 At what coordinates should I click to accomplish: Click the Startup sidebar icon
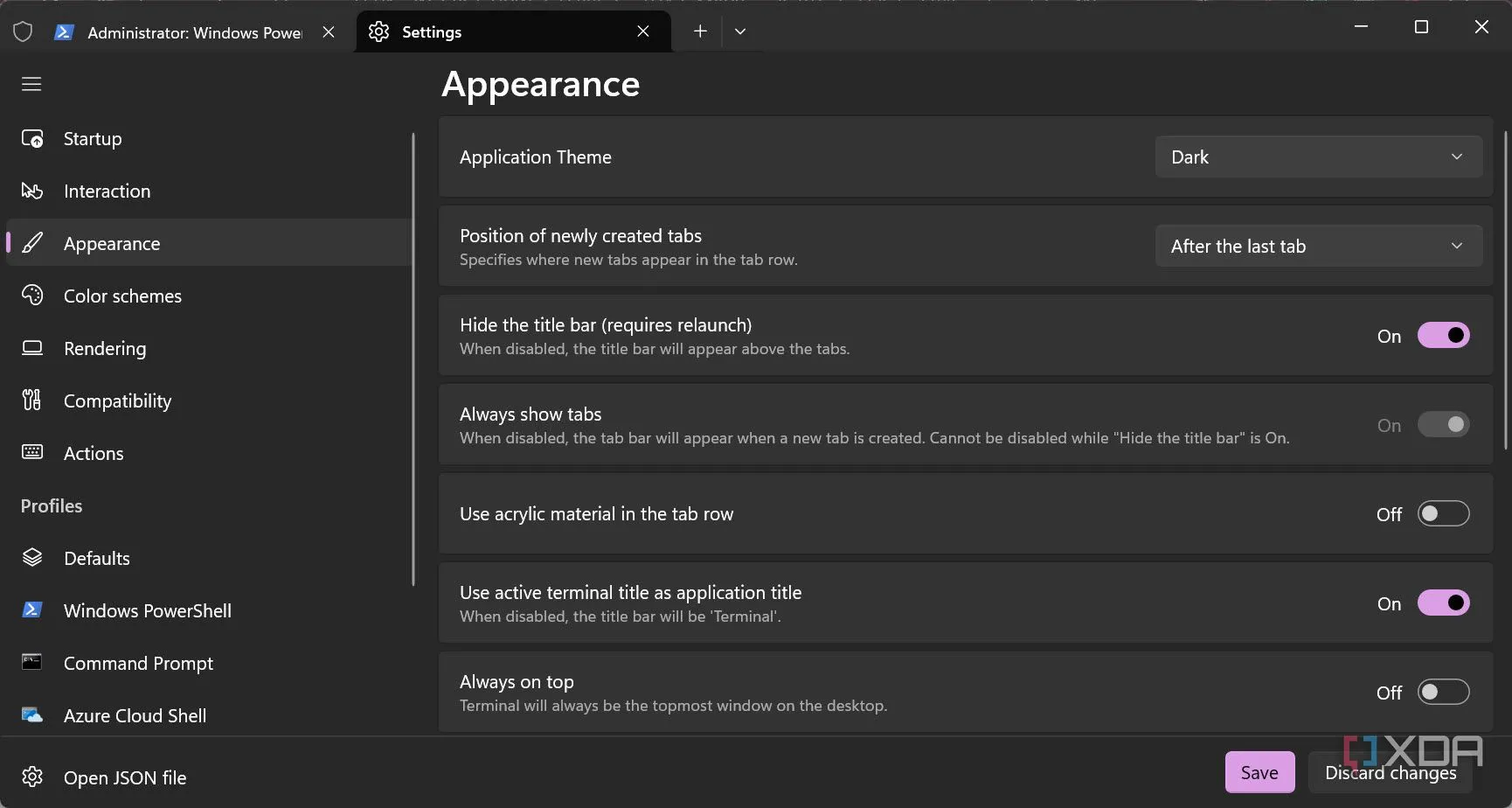pyautogui.click(x=32, y=139)
